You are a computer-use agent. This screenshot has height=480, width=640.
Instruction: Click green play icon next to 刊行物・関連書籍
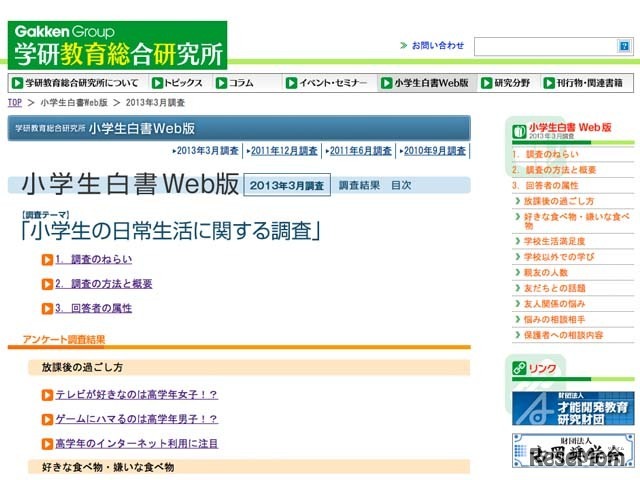pyautogui.click(x=549, y=83)
